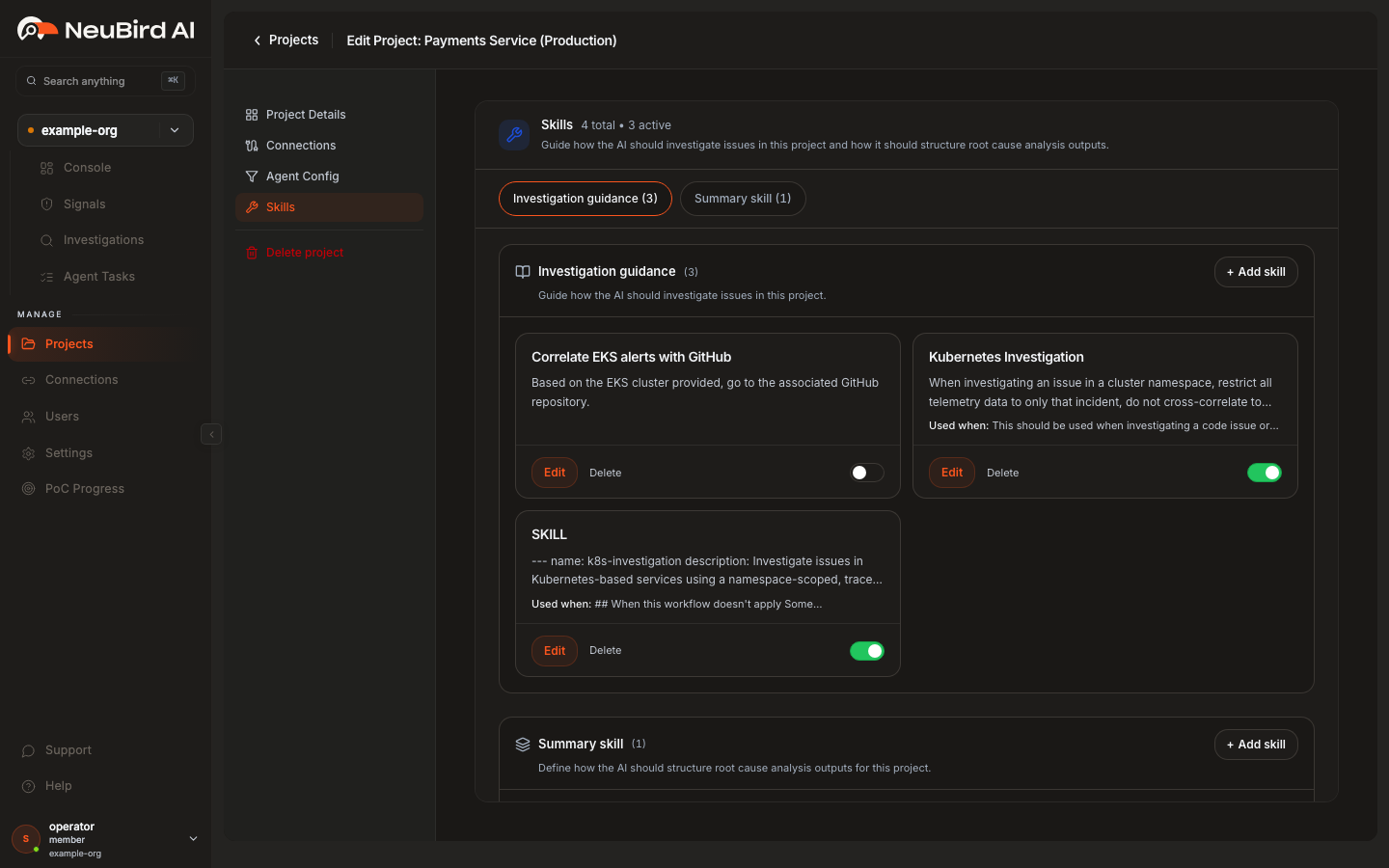Disable the Kubernetes Investigation skill toggle

(x=1265, y=473)
